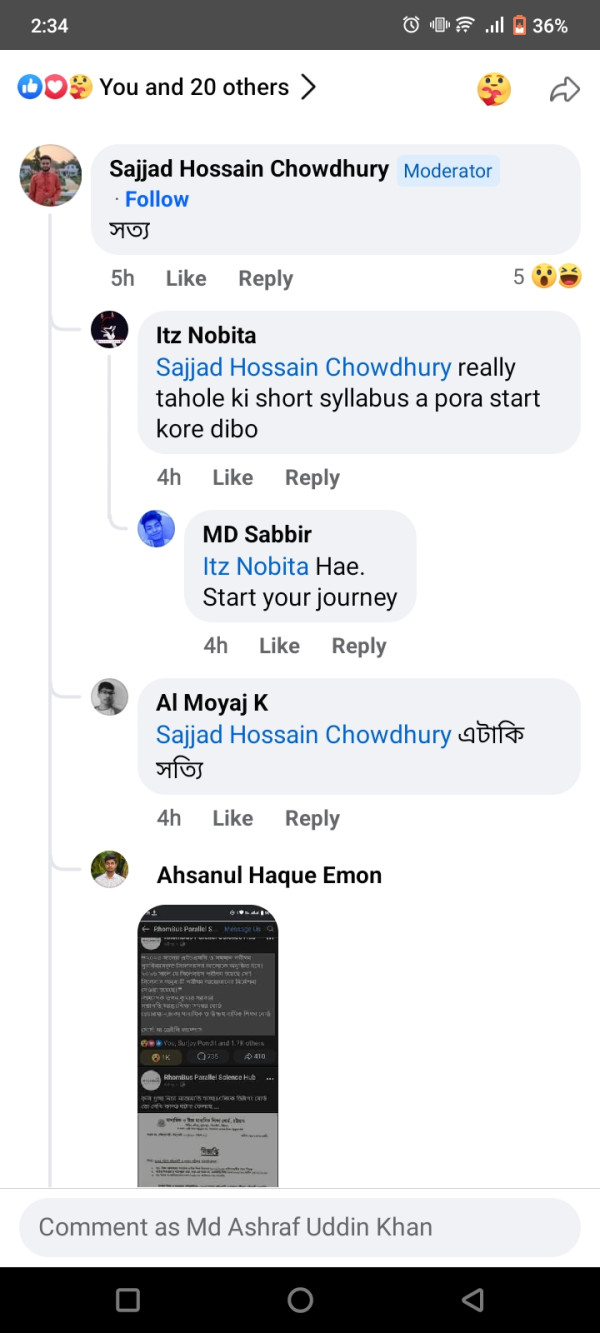
Task: Tap the 'Comment as Md Ashraf Uddin Khan' field
Action: click(x=300, y=1227)
